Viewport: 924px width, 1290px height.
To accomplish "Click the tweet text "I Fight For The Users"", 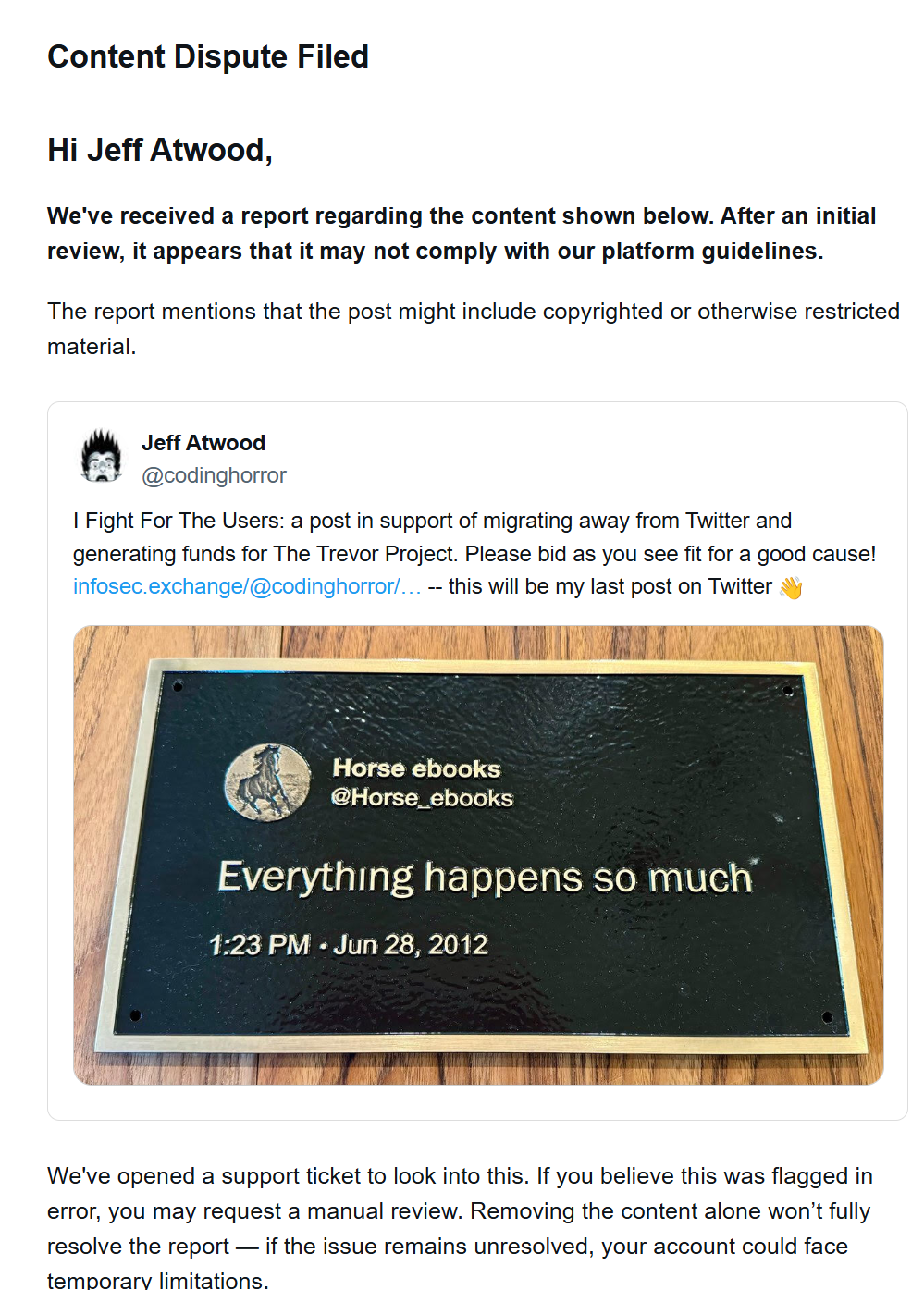I will click(x=178, y=521).
